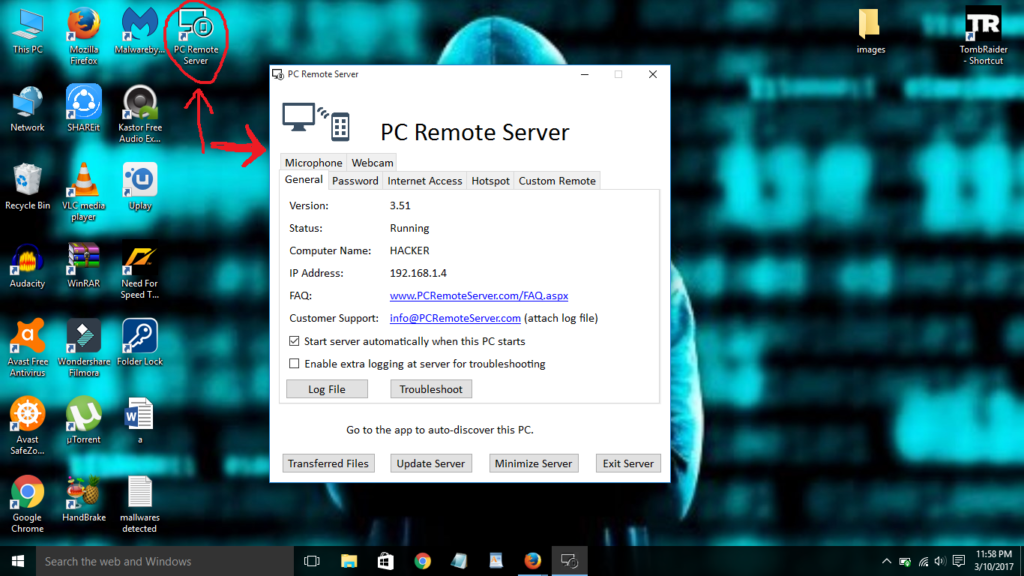Show hidden system tray icons
Viewport: 1024px width, 576px height.
tap(886, 561)
